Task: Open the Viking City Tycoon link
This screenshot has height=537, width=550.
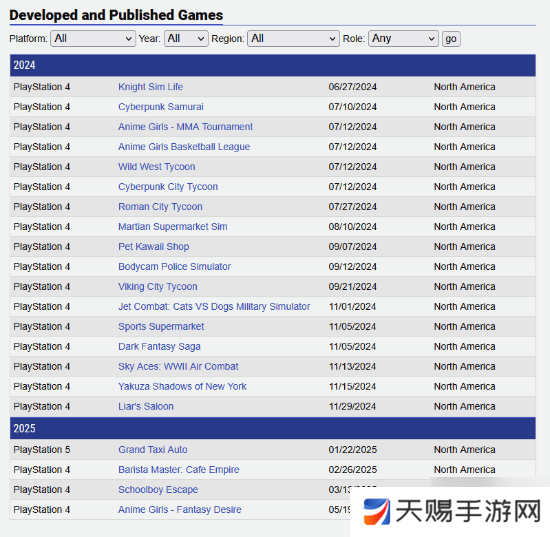Action: (157, 287)
